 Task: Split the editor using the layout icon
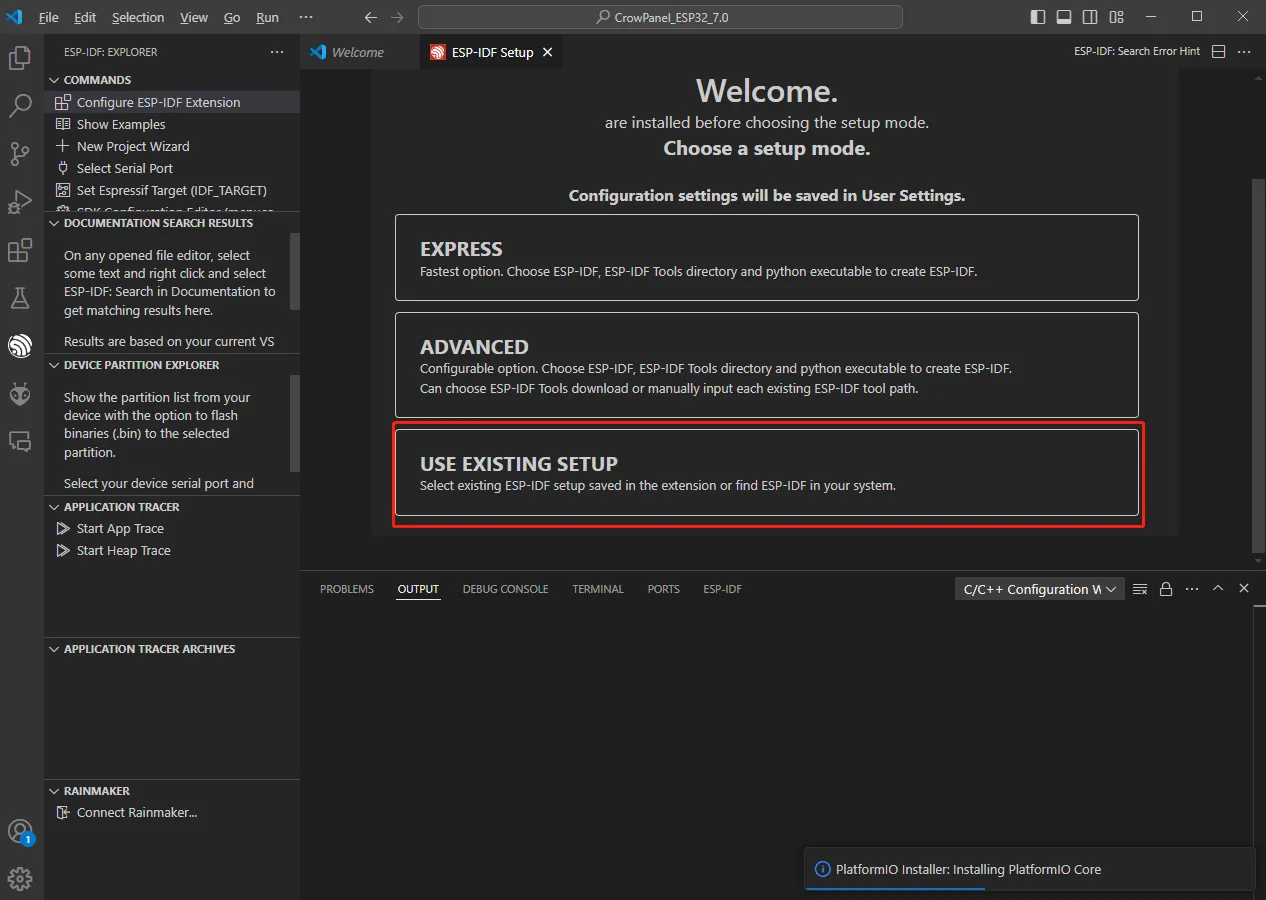(1218, 52)
